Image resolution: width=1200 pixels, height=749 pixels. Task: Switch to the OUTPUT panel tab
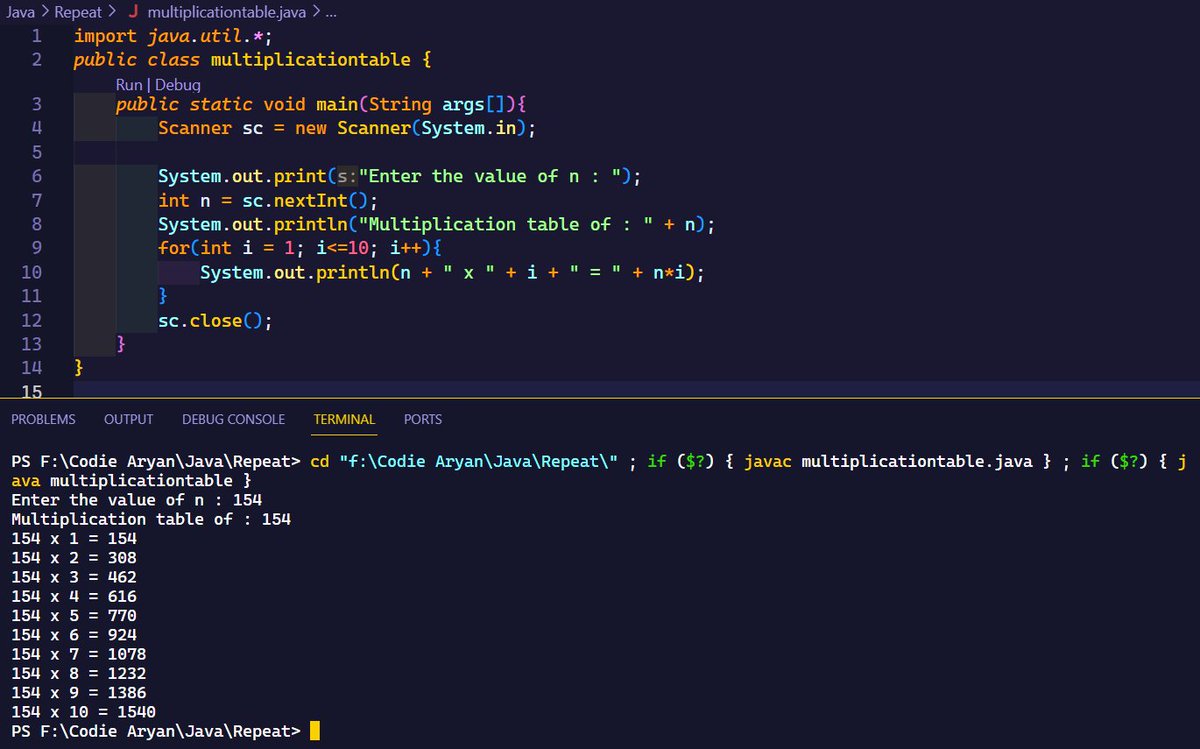(x=128, y=419)
